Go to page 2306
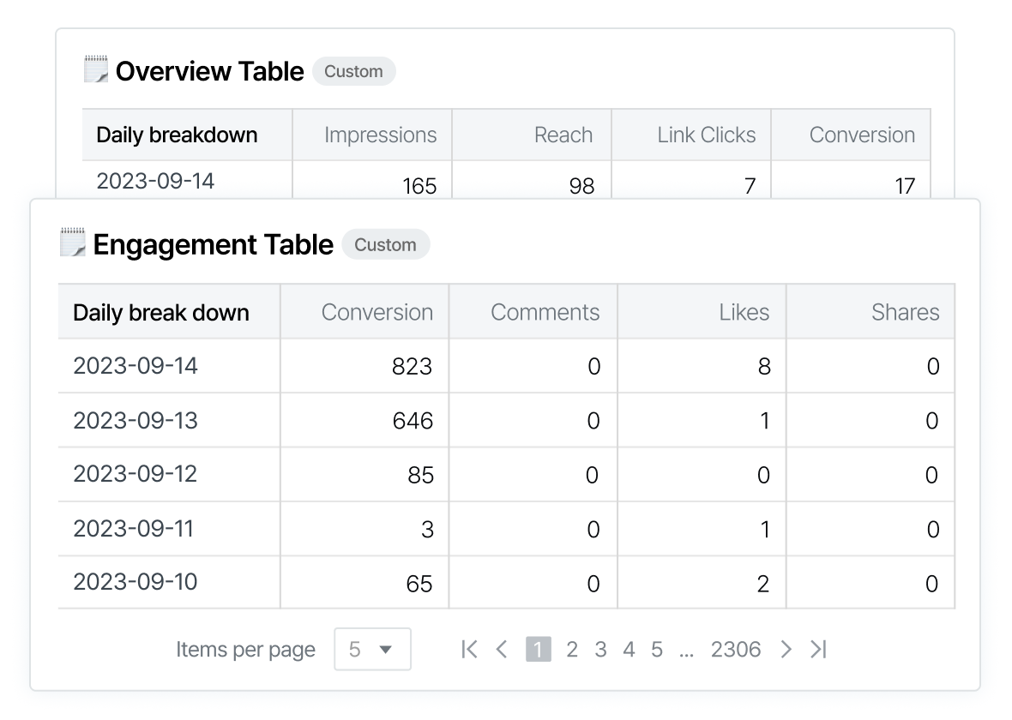This screenshot has width=1012, height=720. coord(736,649)
